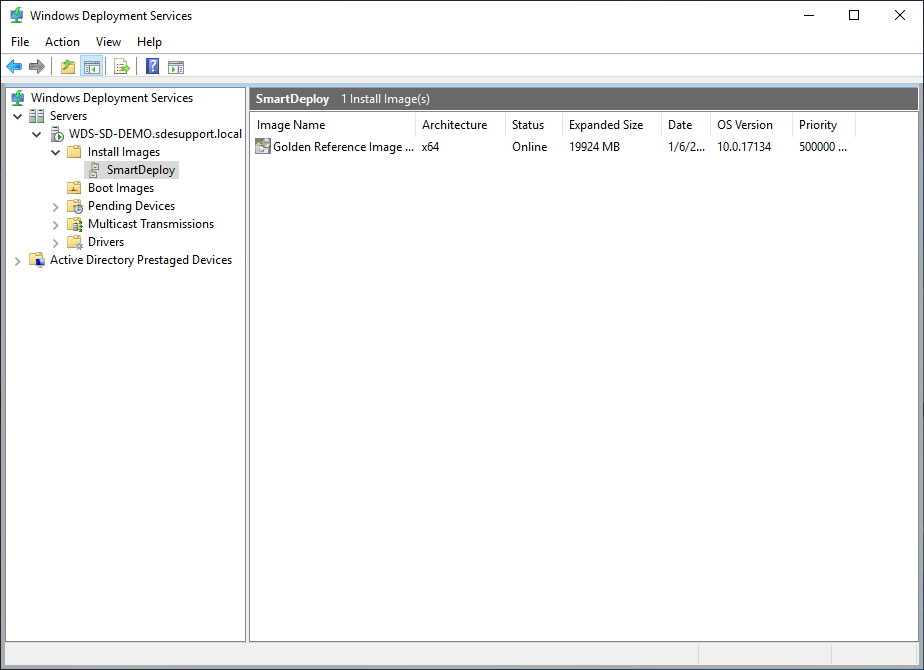Maximize the Windows Deployment Services window
The width and height of the screenshot is (924, 670).
(854, 15)
